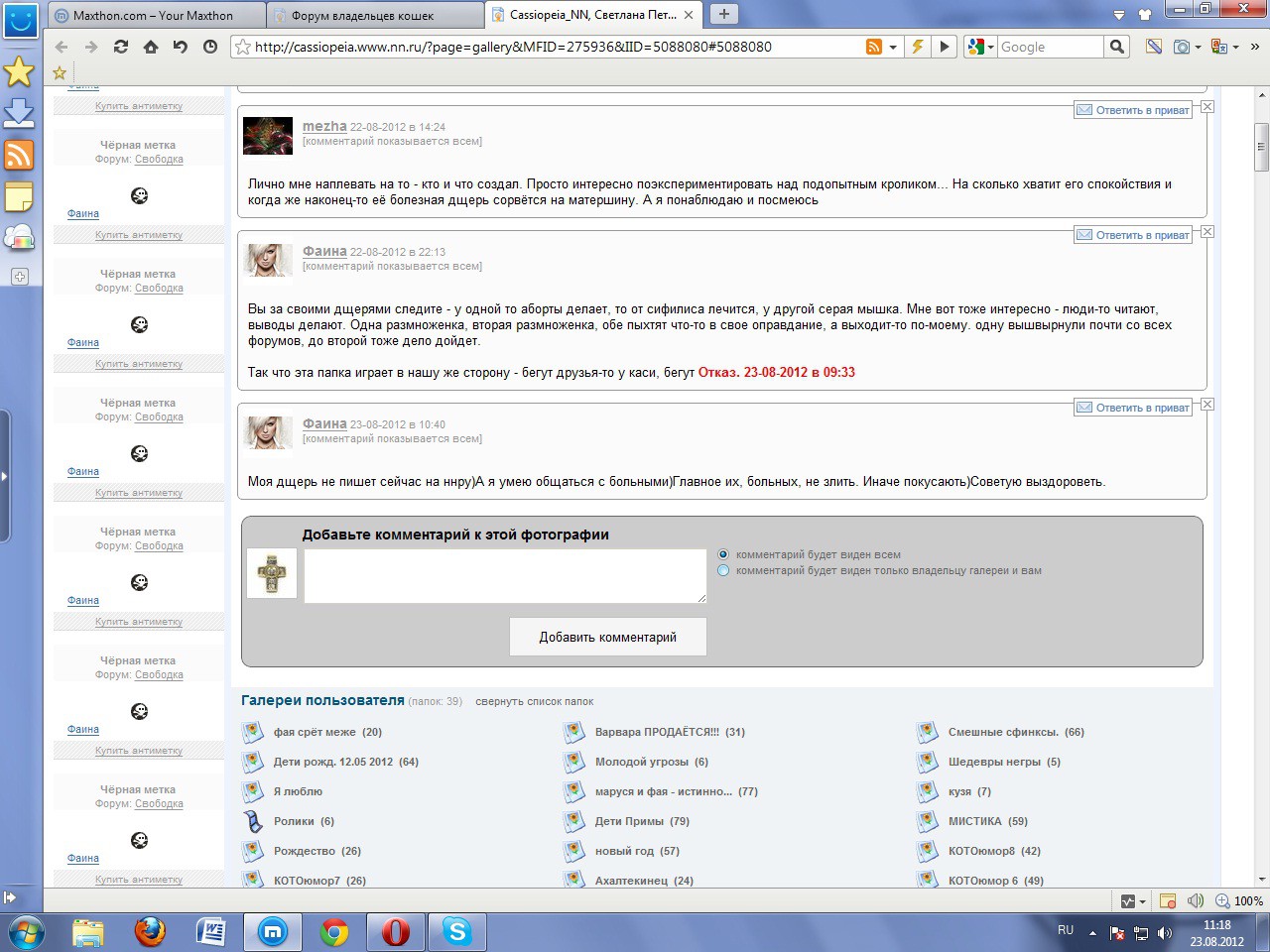1270x952 pixels.
Task: Open mezha's avatar thumbnail
Action: coord(268,136)
